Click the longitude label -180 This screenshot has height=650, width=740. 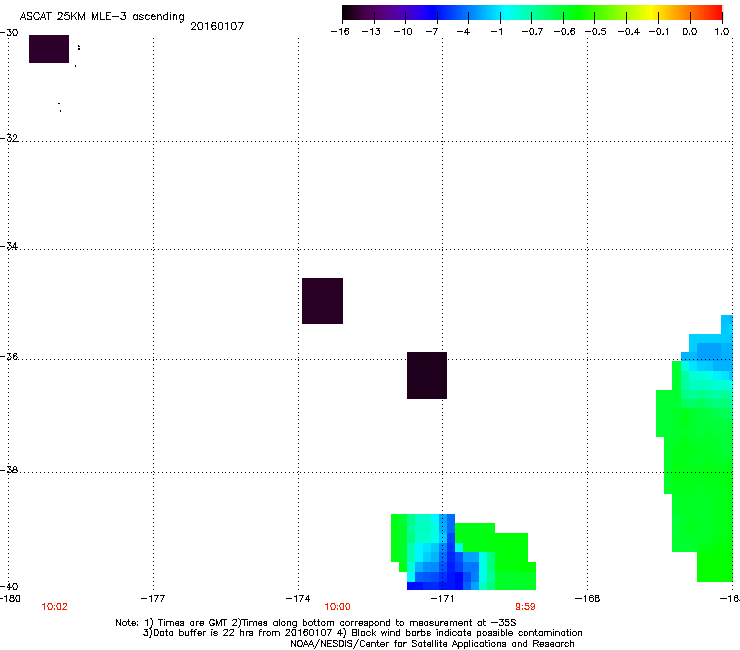point(10,599)
